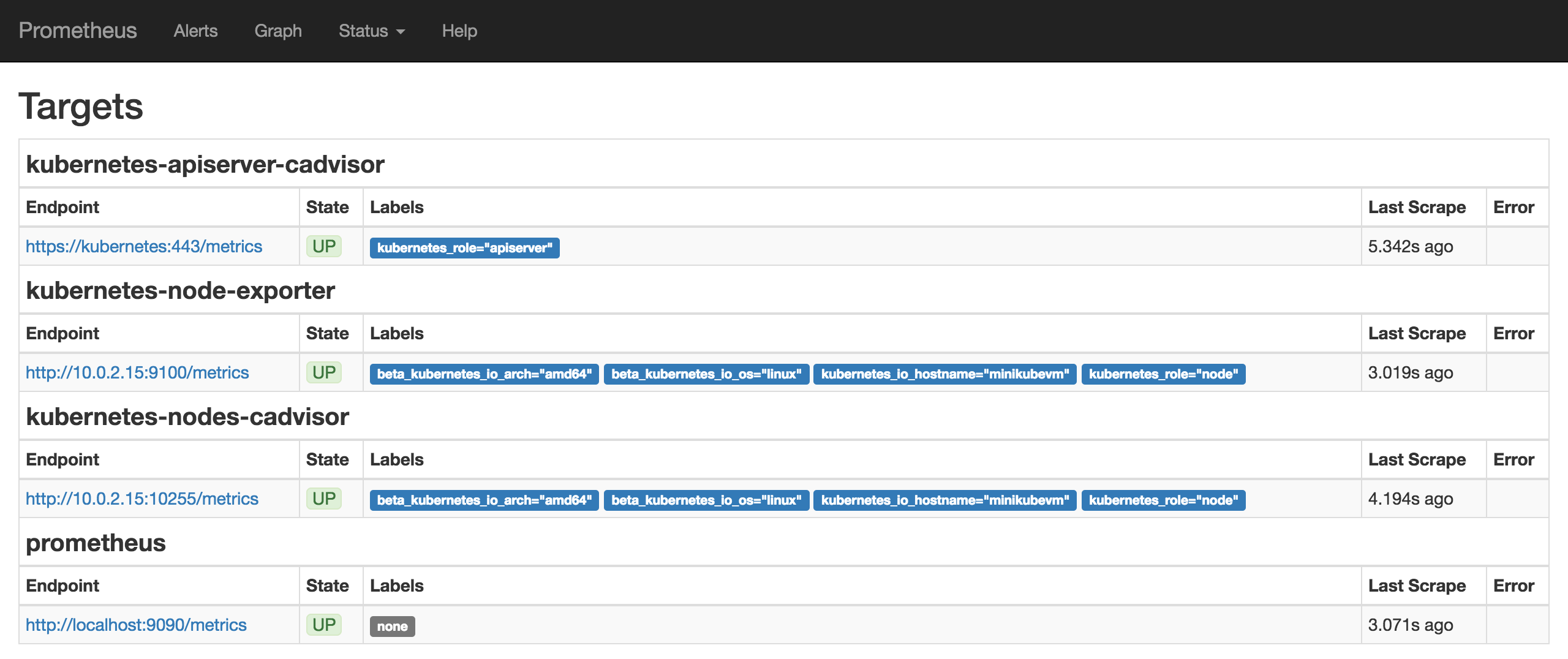Go to the Alerts page
The image size is (1568, 659).
pos(195,31)
